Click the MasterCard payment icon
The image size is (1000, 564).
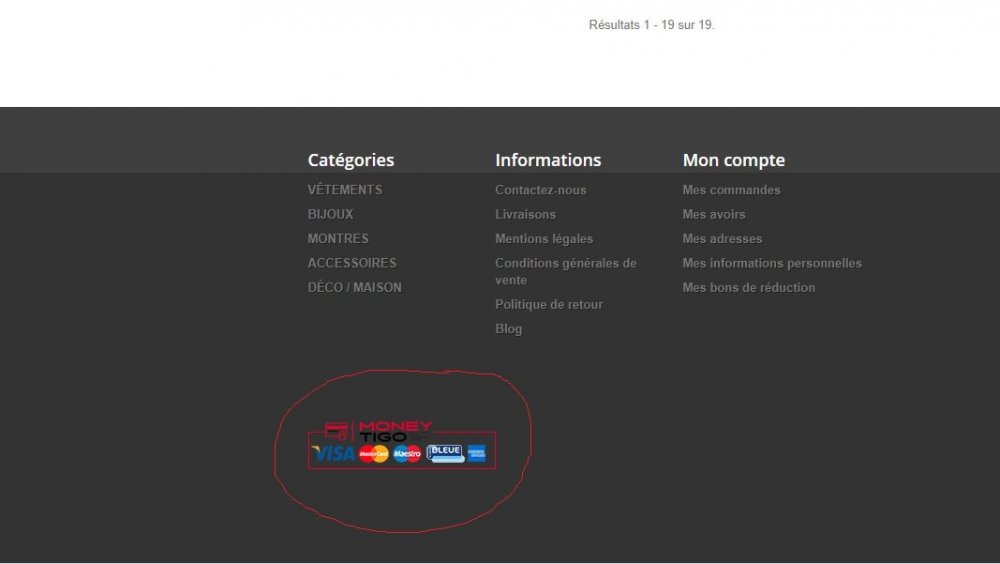click(374, 454)
